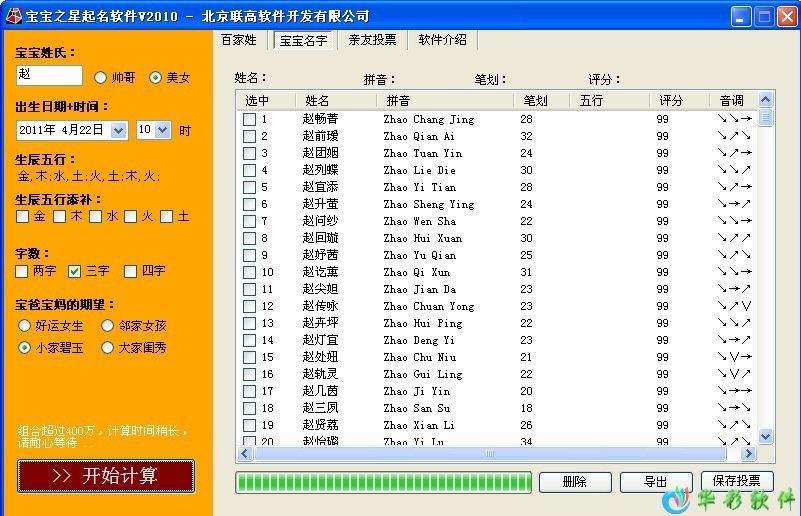Minimize the 宝宝之星 window
Viewport: 801px width, 516px height.
click(741, 17)
